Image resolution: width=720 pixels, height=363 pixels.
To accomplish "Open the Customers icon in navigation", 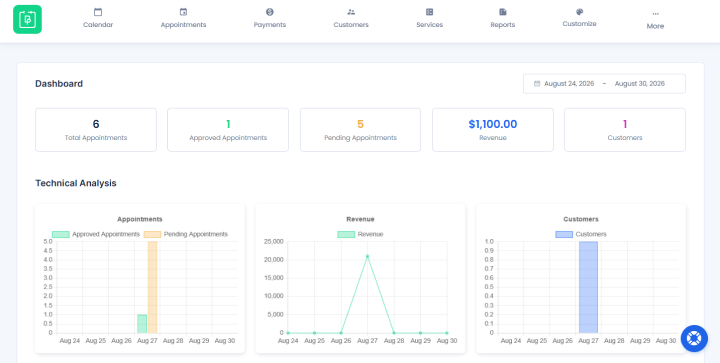I will [351, 12].
